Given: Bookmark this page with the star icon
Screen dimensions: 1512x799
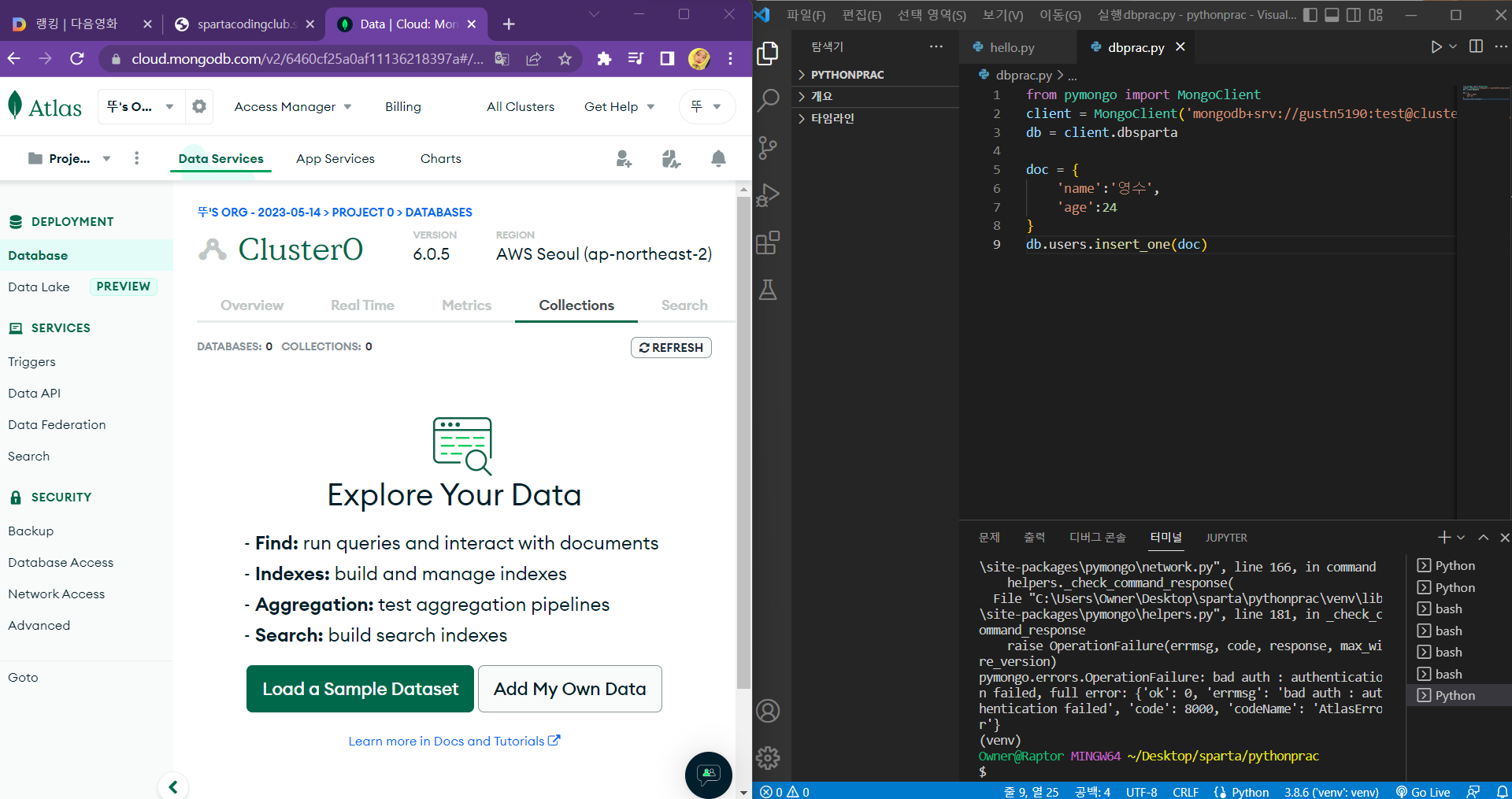Looking at the screenshot, I should point(565,58).
